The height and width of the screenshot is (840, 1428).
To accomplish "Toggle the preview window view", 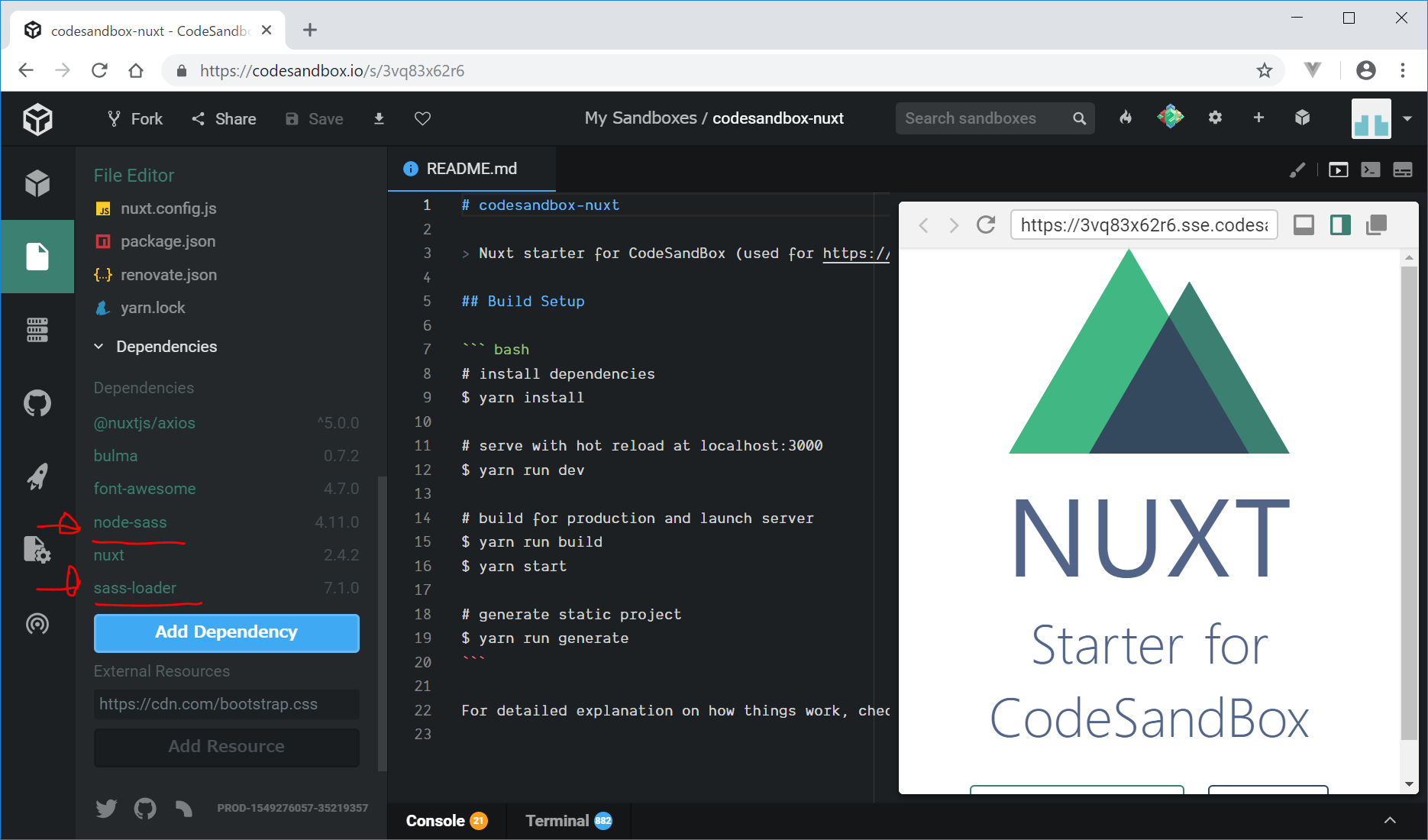I will pyautogui.click(x=1338, y=170).
